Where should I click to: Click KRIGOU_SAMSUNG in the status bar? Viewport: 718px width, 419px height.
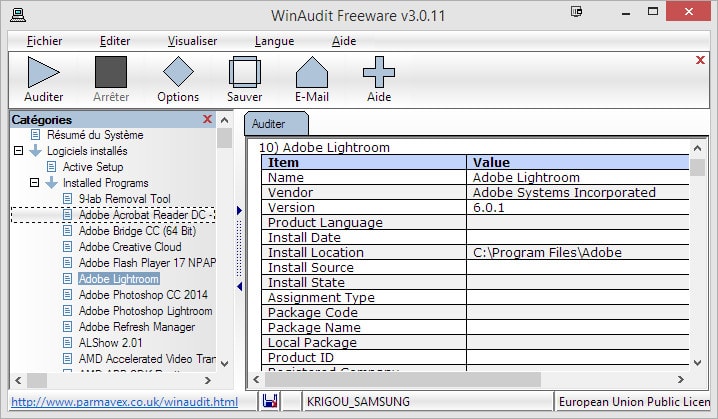[358, 402]
